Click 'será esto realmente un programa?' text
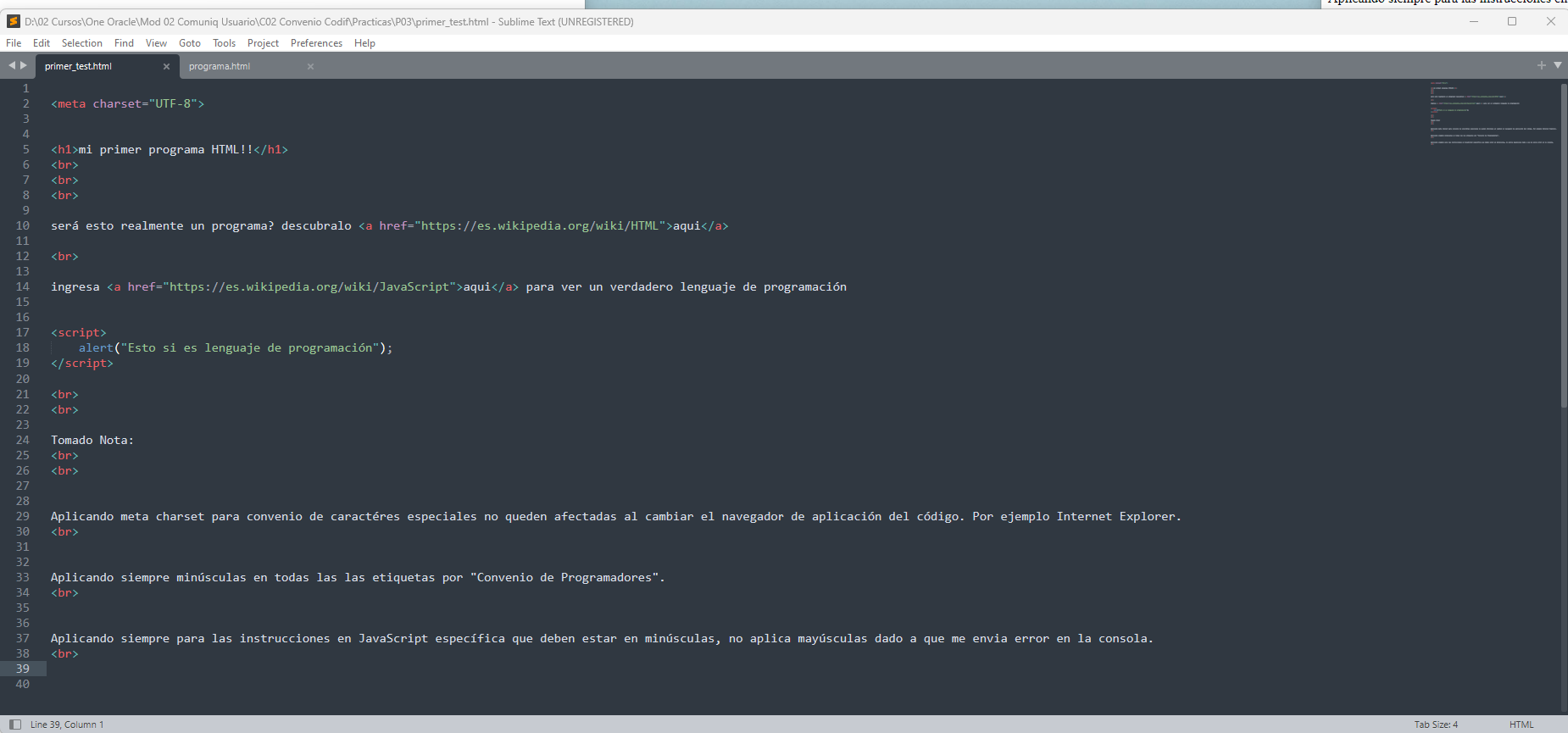The image size is (1568, 733). coord(163,225)
